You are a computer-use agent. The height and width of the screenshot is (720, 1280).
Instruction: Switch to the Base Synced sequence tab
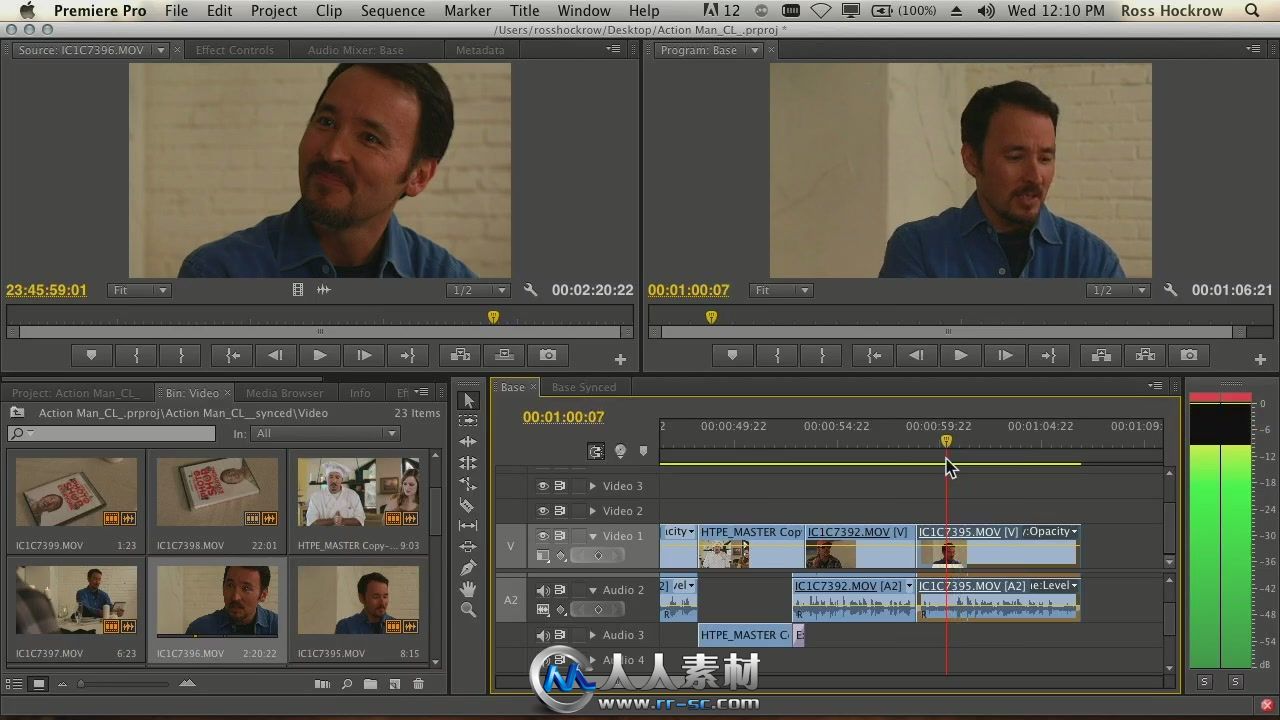(x=584, y=387)
